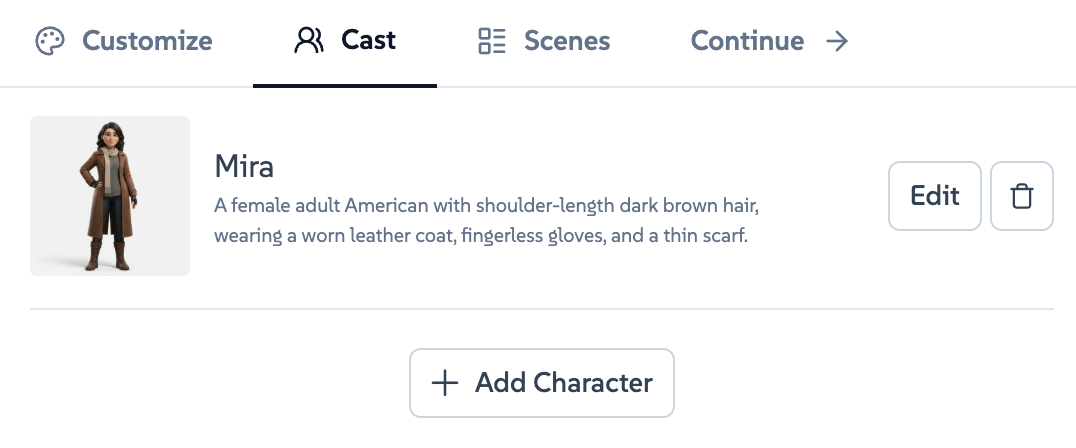Click description line starting 'A female adult American'
This screenshot has width=1076, height=448.
pyautogui.click(x=487, y=206)
